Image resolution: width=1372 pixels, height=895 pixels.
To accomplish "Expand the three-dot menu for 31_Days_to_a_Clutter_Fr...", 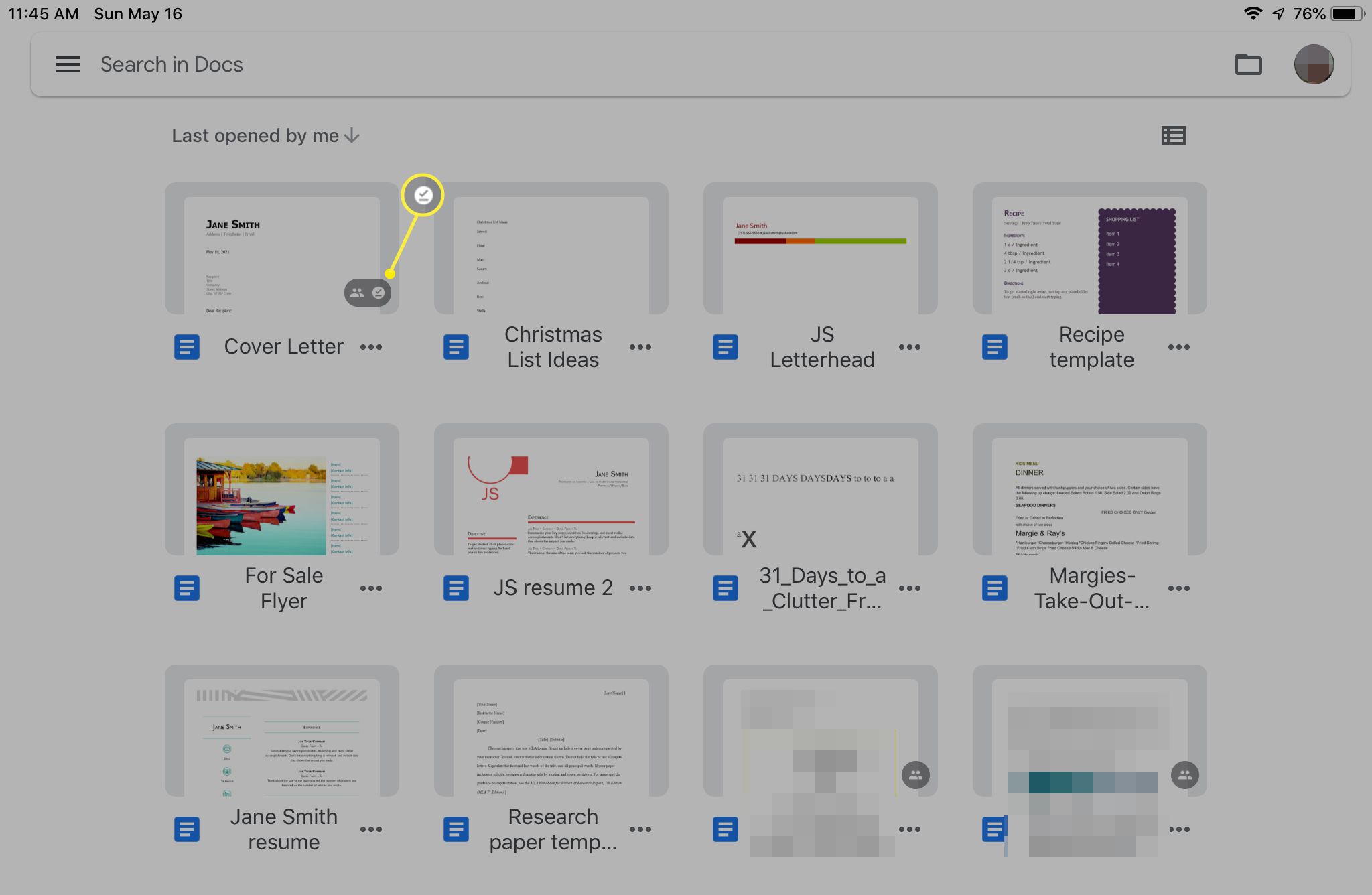I will 909,587.
